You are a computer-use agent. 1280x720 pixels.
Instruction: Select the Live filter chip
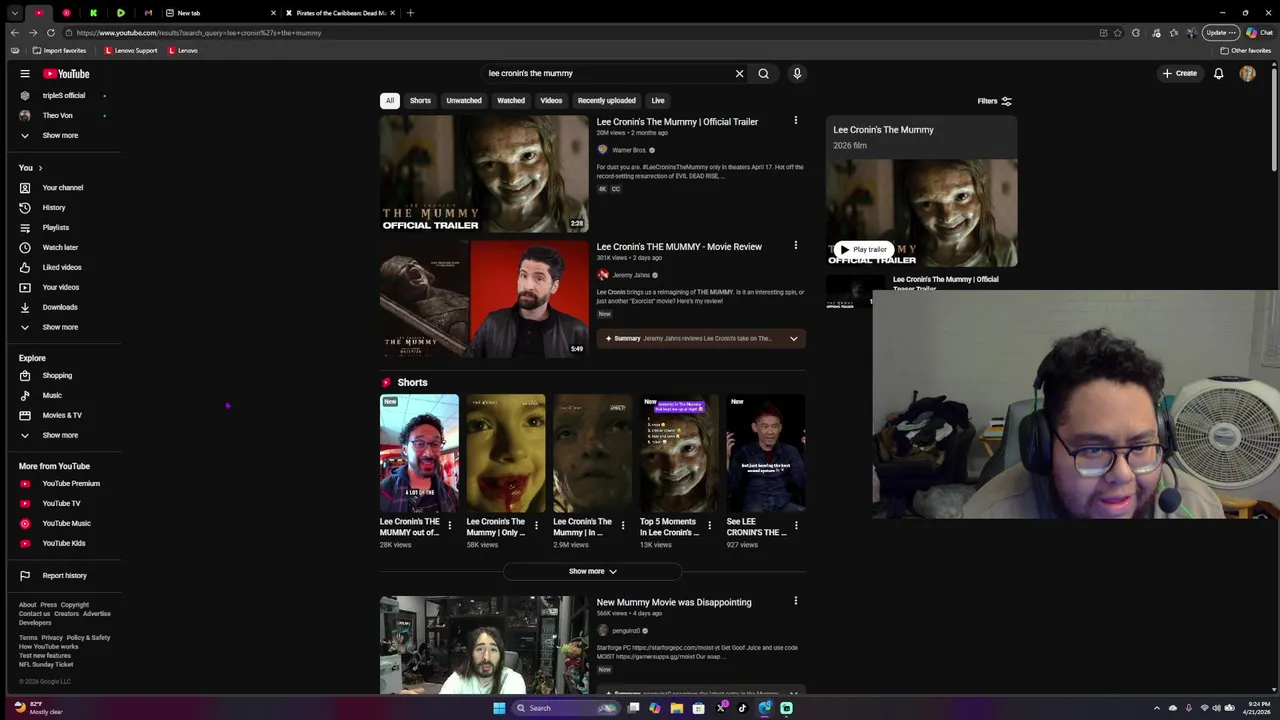coord(658,100)
